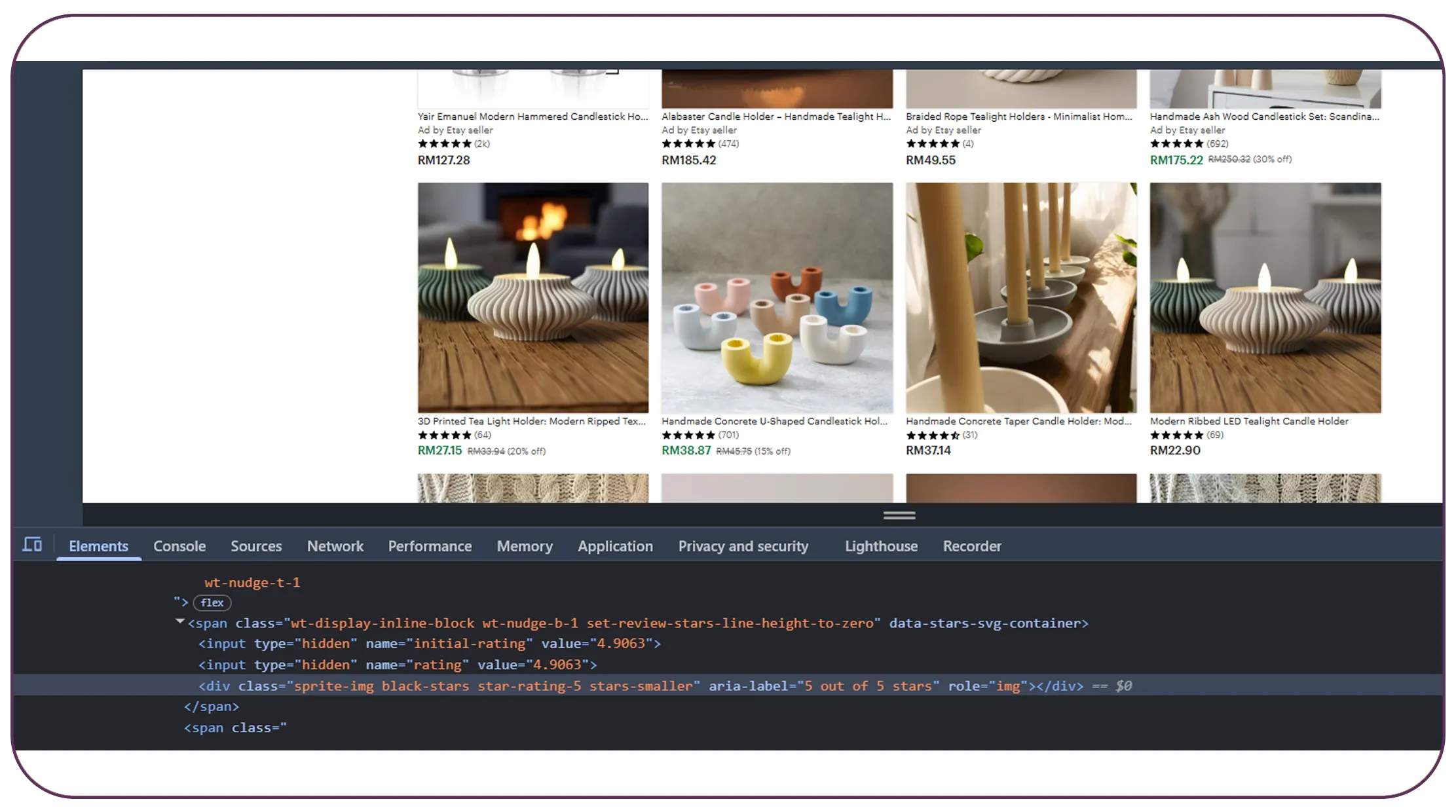
Task: Toggle the device toolbar icon in DevTools
Action: [x=31, y=544]
